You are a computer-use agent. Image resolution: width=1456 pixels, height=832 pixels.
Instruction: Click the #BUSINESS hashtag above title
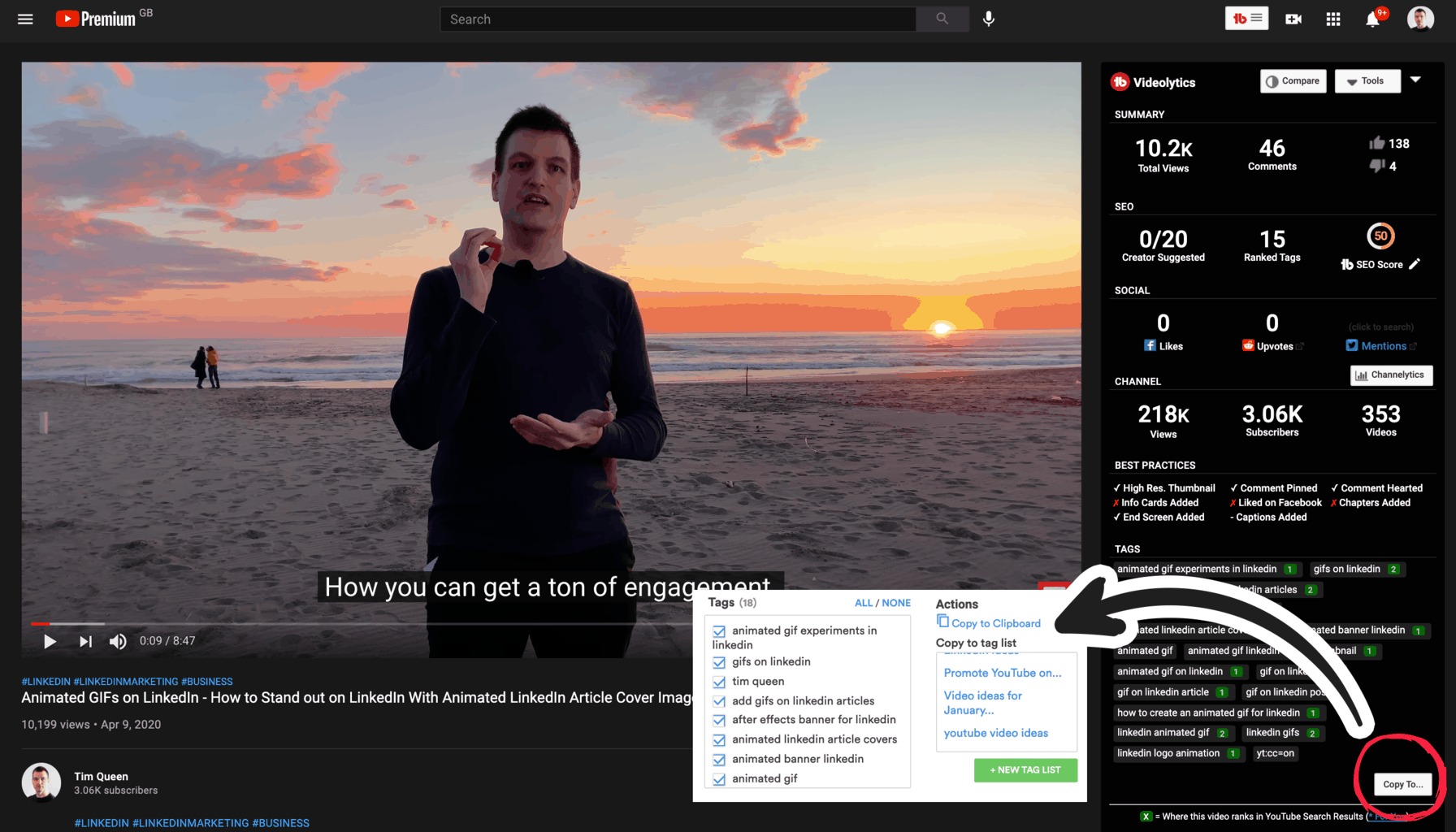point(207,682)
